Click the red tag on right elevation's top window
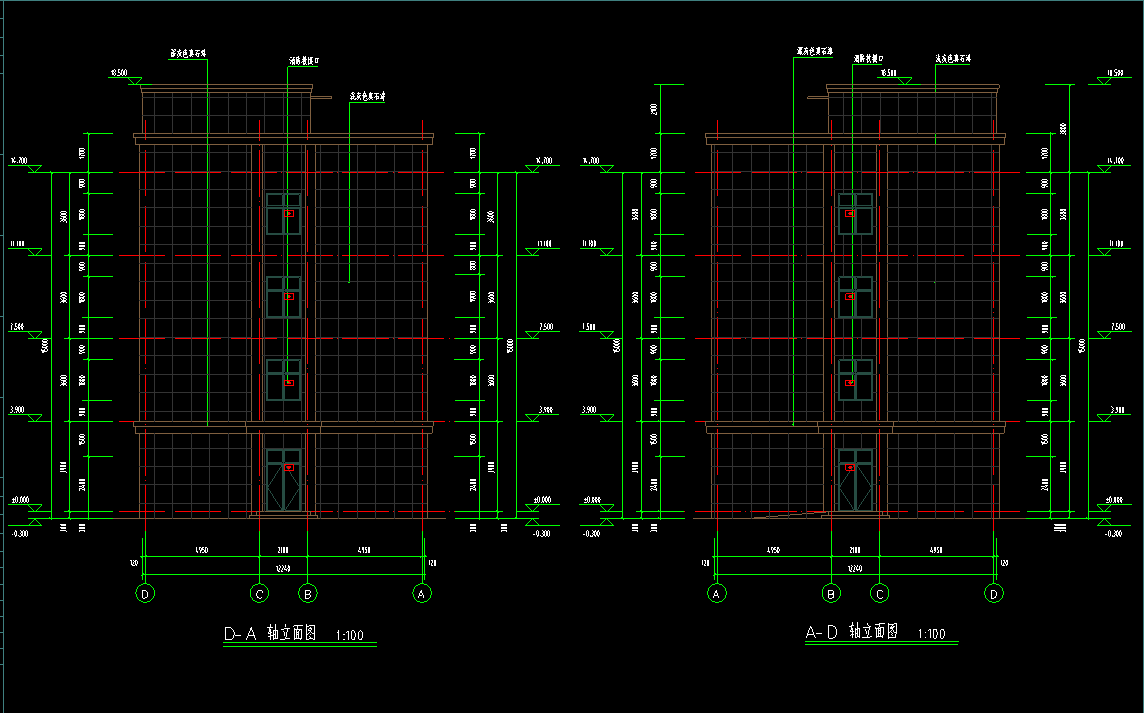 (x=850, y=213)
